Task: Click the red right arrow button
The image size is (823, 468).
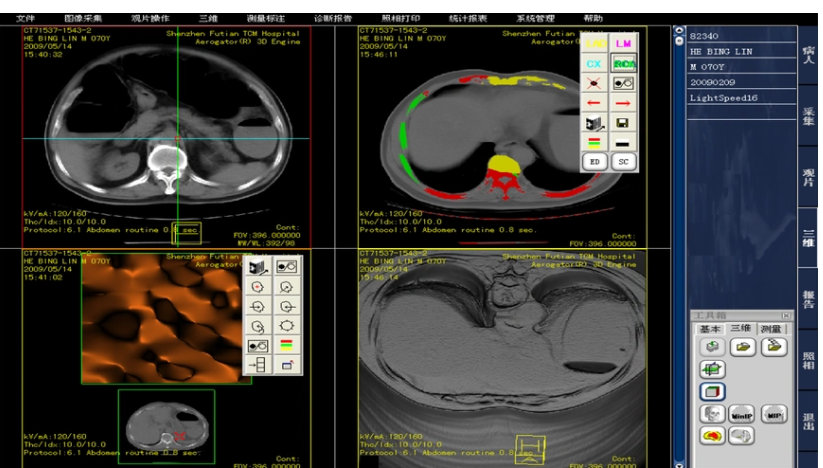Action: point(624,103)
